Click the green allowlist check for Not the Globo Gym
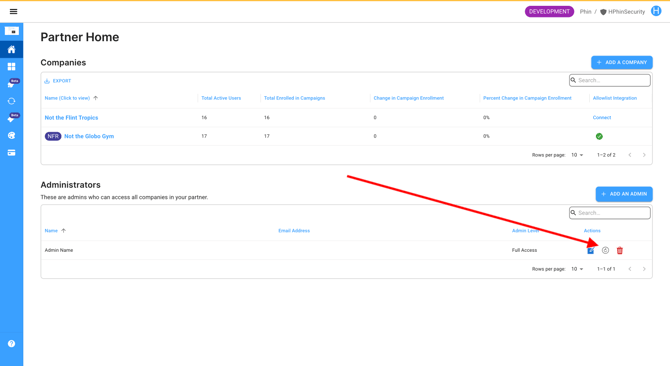The image size is (670, 366). [599, 136]
